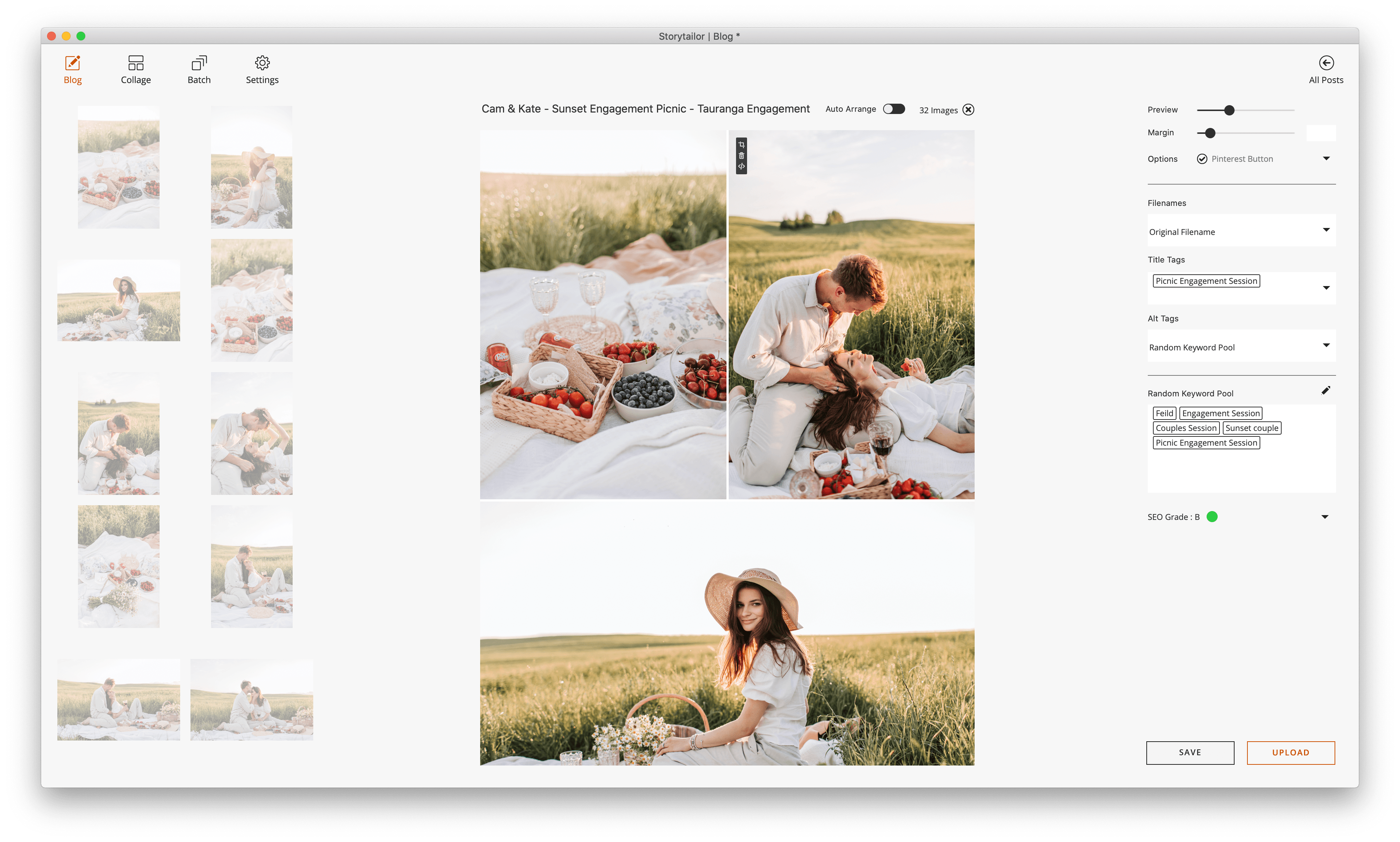Click the SAVE button
The width and height of the screenshot is (1400, 842).
click(x=1190, y=752)
